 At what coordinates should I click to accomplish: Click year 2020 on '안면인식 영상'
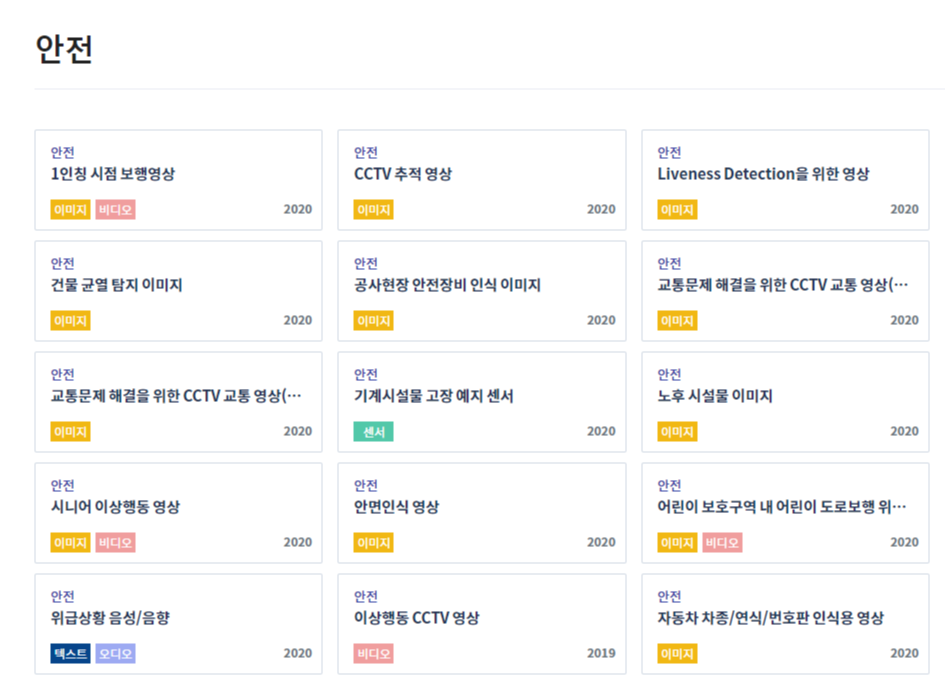tap(601, 542)
